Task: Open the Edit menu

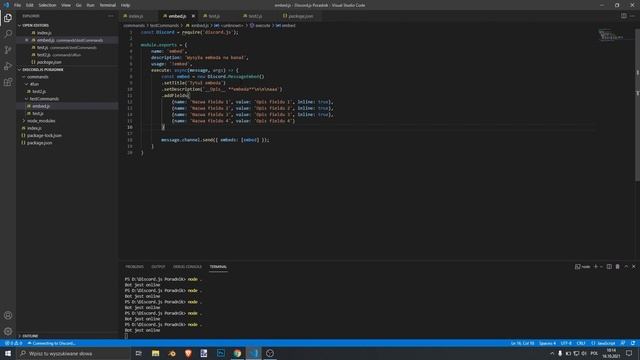Action: point(30,5)
